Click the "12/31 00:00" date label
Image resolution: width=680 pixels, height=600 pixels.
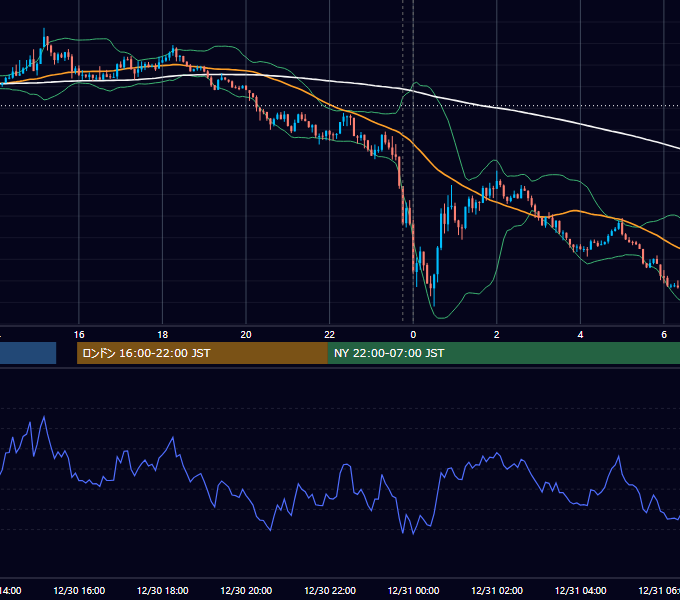413,590
